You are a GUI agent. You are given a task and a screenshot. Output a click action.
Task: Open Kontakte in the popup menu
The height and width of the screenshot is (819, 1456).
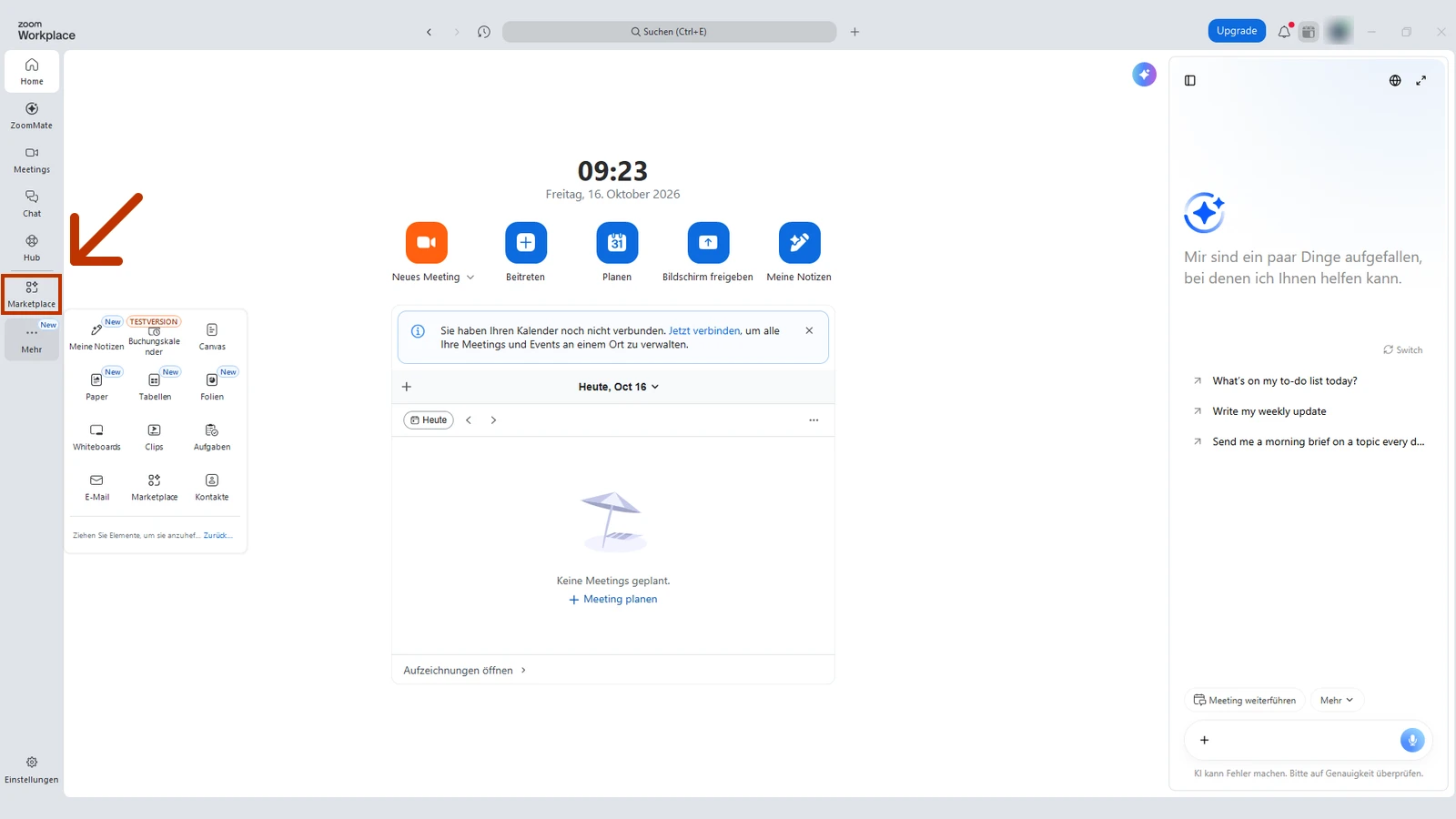pyautogui.click(x=212, y=487)
